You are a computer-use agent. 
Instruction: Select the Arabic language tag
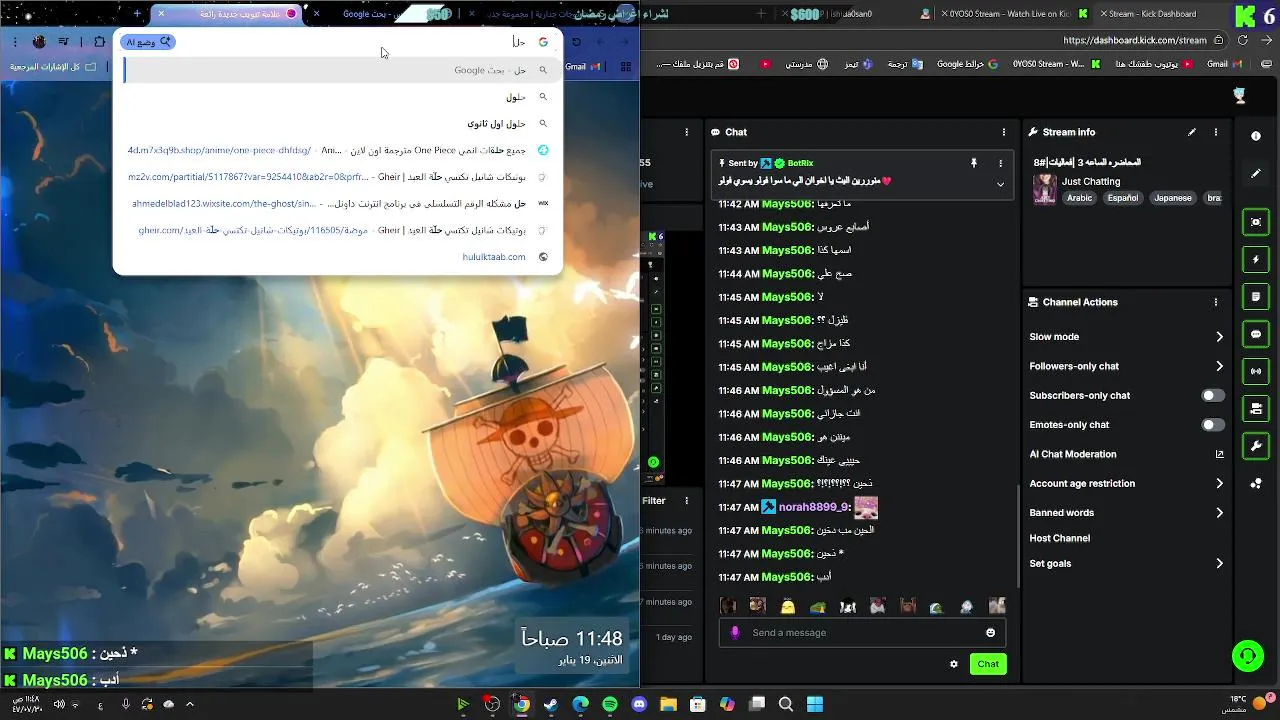pyautogui.click(x=1079, y=198)
